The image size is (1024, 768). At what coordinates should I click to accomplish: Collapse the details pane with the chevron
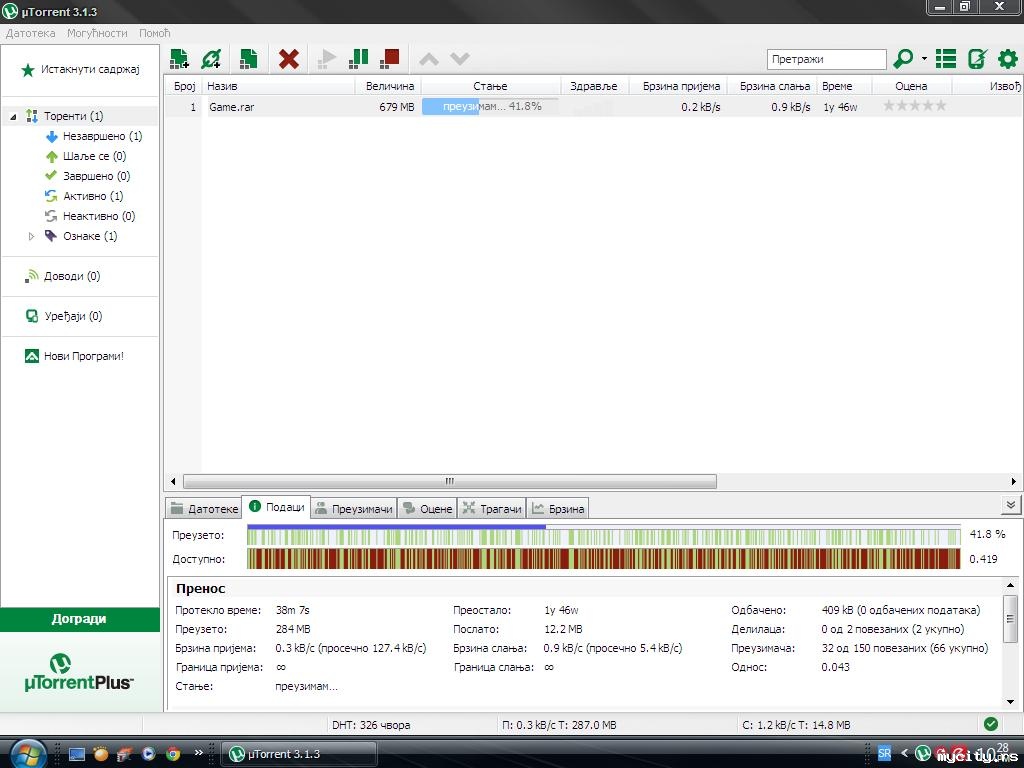pos(1010,506)
